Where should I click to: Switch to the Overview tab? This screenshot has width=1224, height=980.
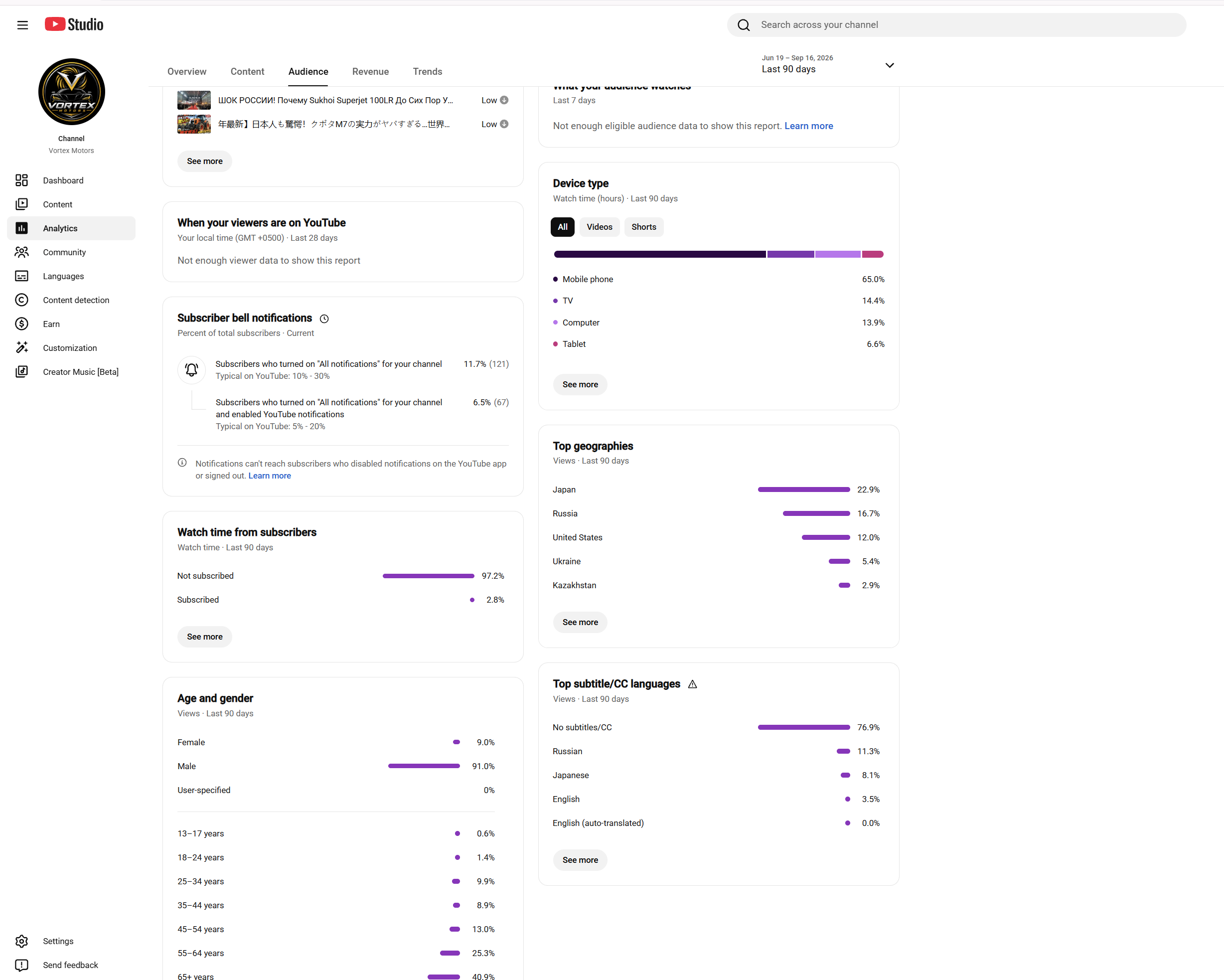(187, 72)
